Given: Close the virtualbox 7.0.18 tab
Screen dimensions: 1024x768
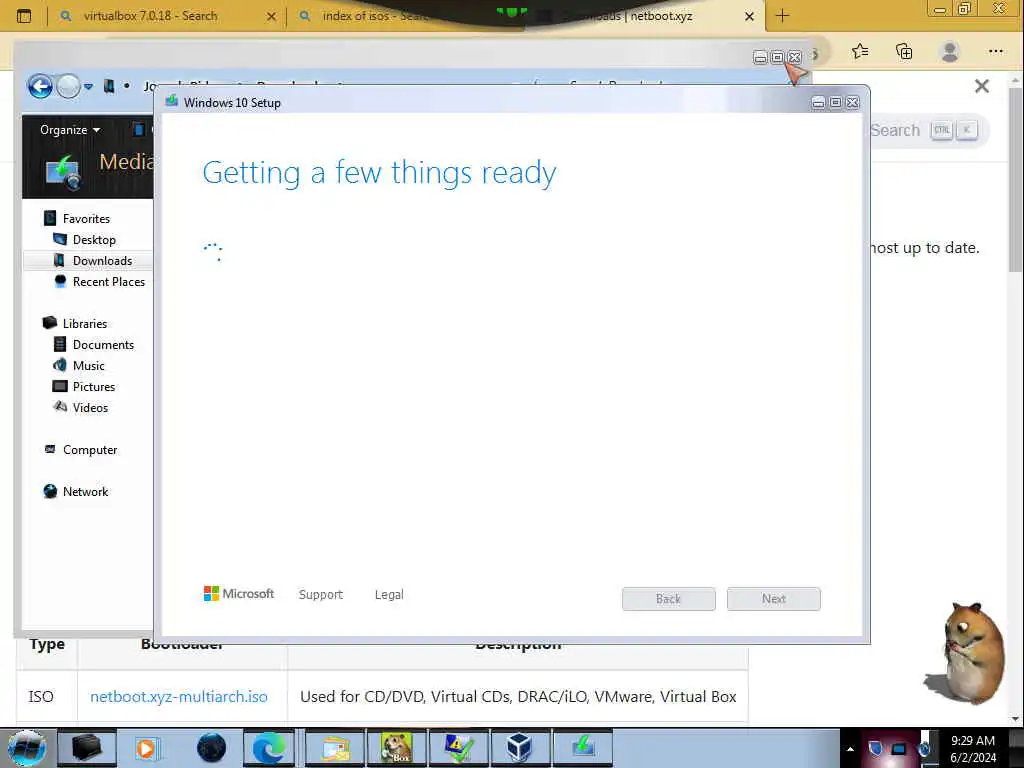Looking at the screenshot, I should tap(271, 16).
